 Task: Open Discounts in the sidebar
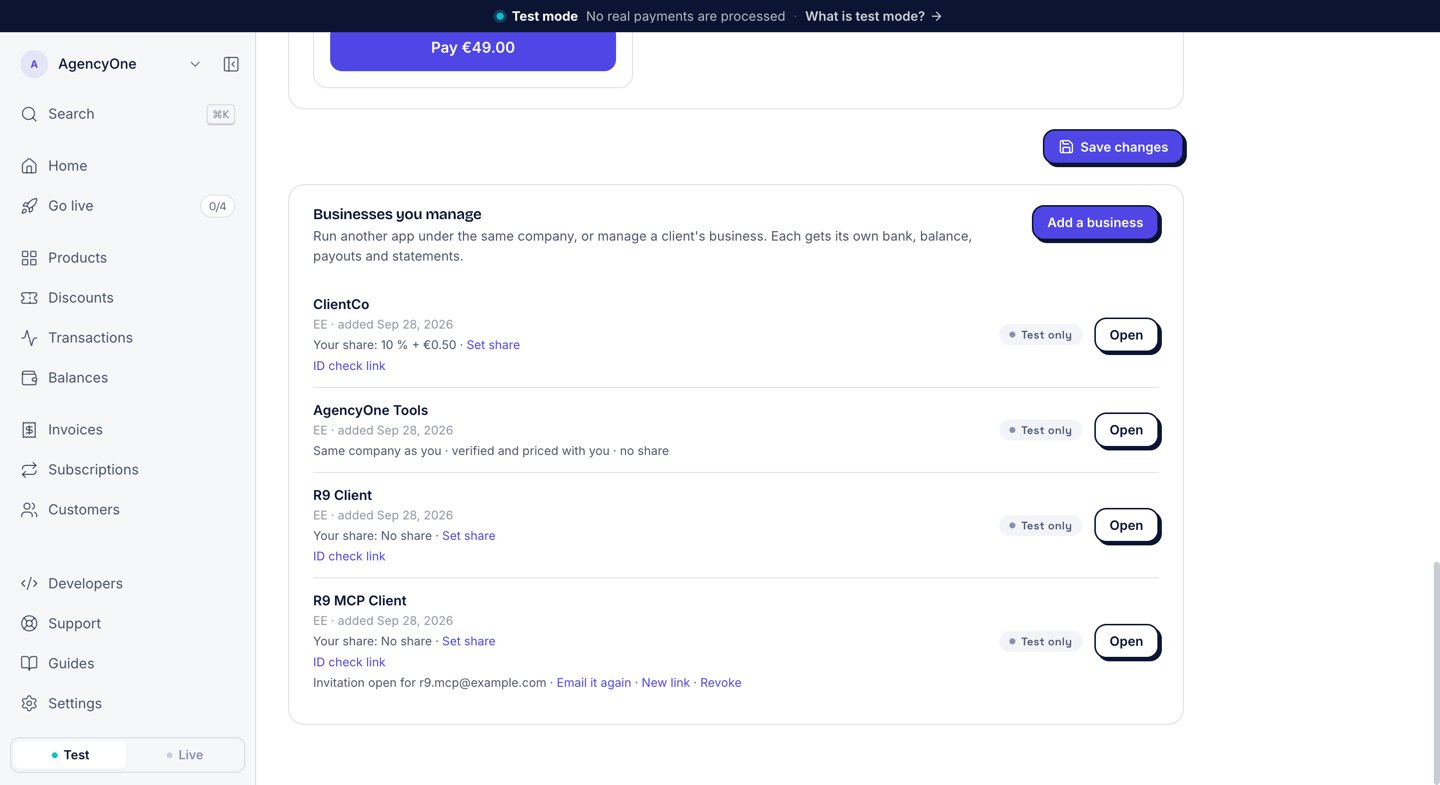point(127,298)
